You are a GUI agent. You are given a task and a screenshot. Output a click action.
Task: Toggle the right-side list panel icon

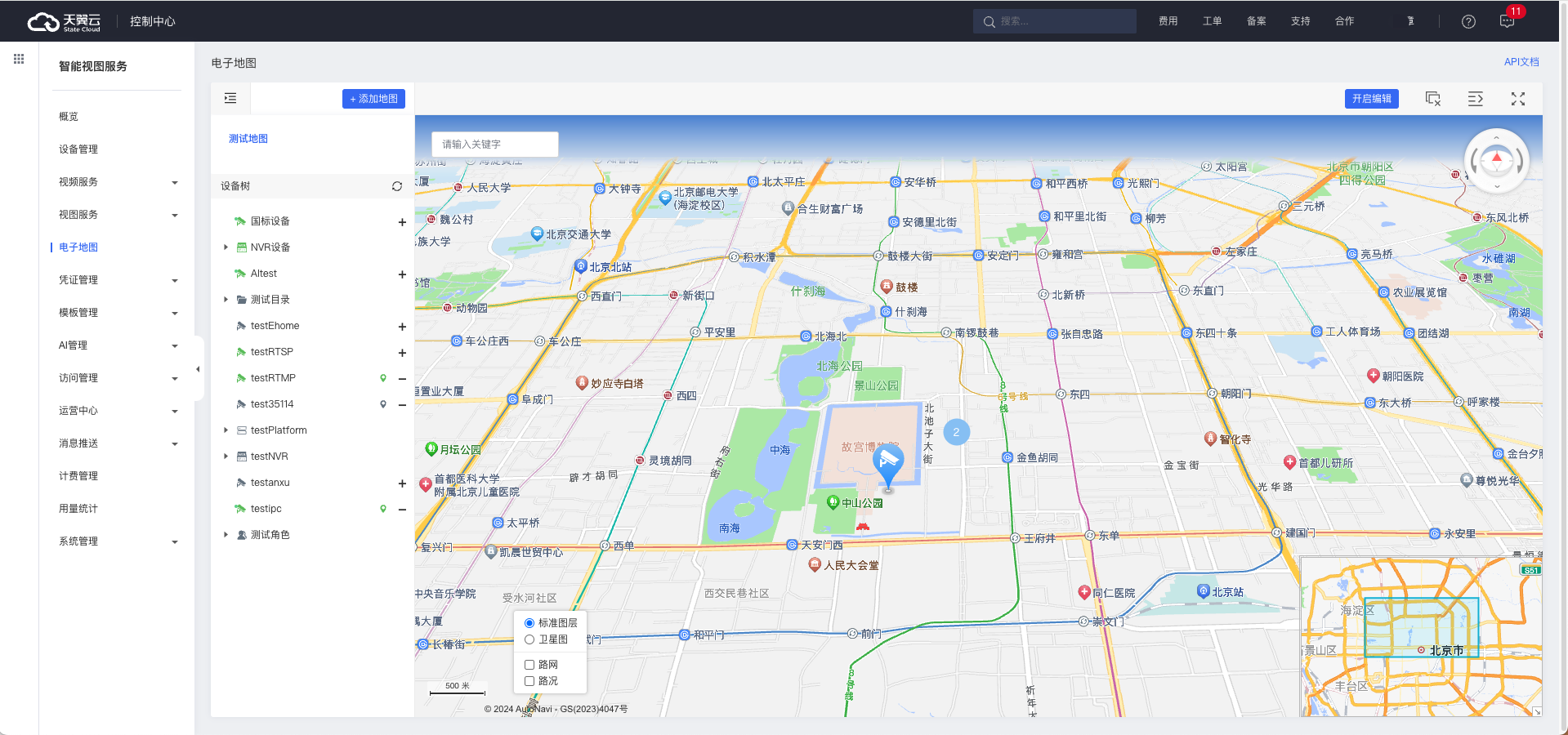tap(1476, 99)
